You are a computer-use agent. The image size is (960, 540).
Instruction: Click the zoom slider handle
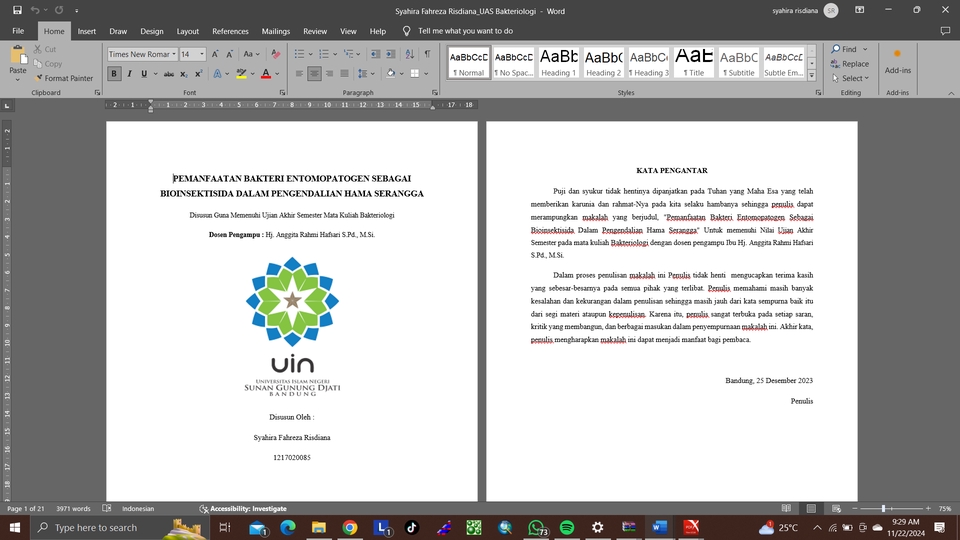click(x=883, y=508)
